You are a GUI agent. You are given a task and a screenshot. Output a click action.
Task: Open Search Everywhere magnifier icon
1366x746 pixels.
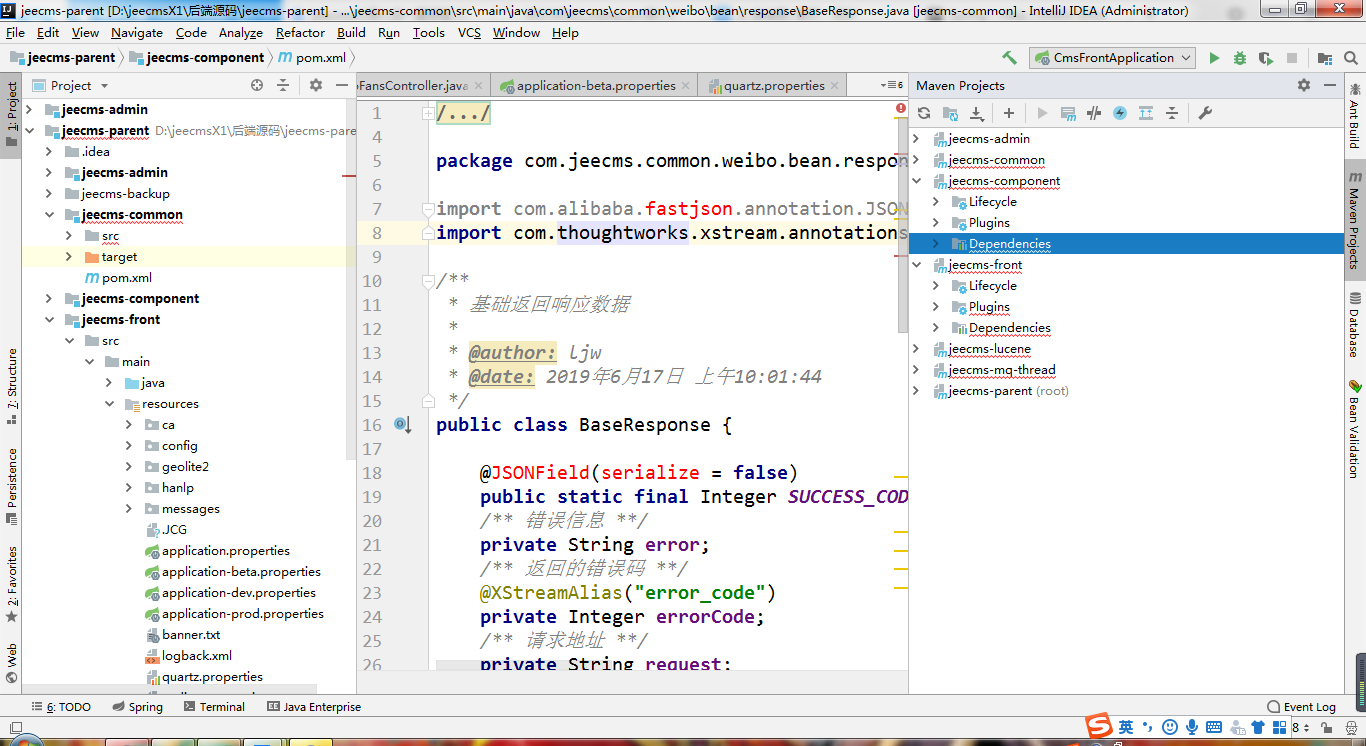coord(1351,58)
